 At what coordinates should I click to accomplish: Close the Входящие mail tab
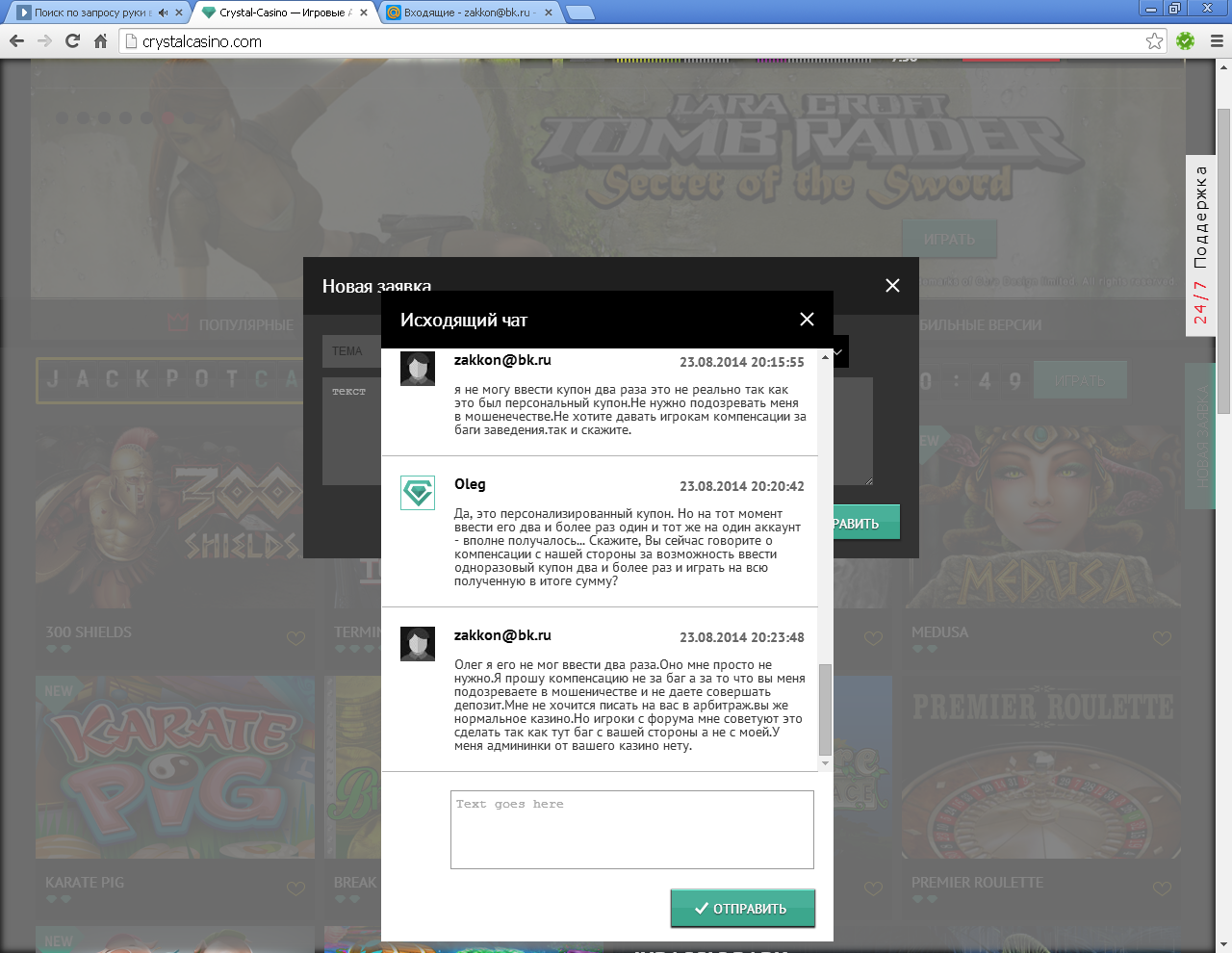549,13
